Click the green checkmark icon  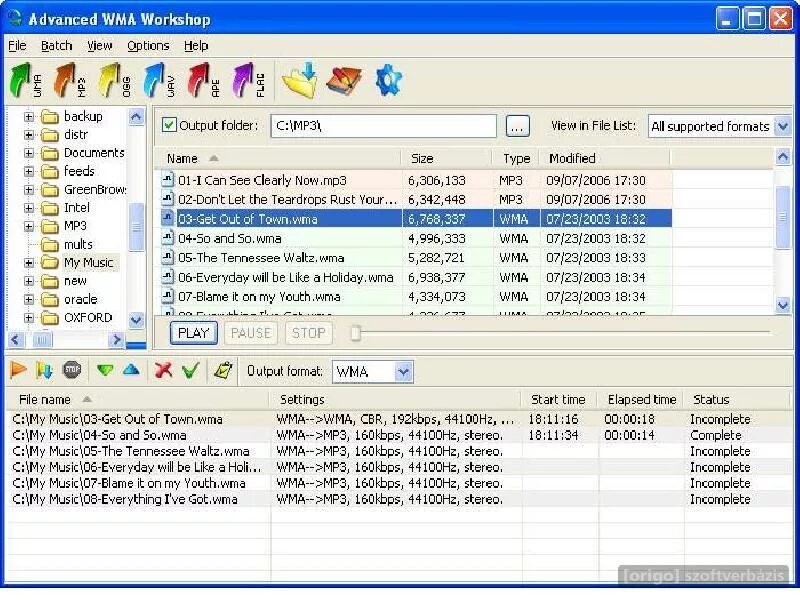[192, 371]
